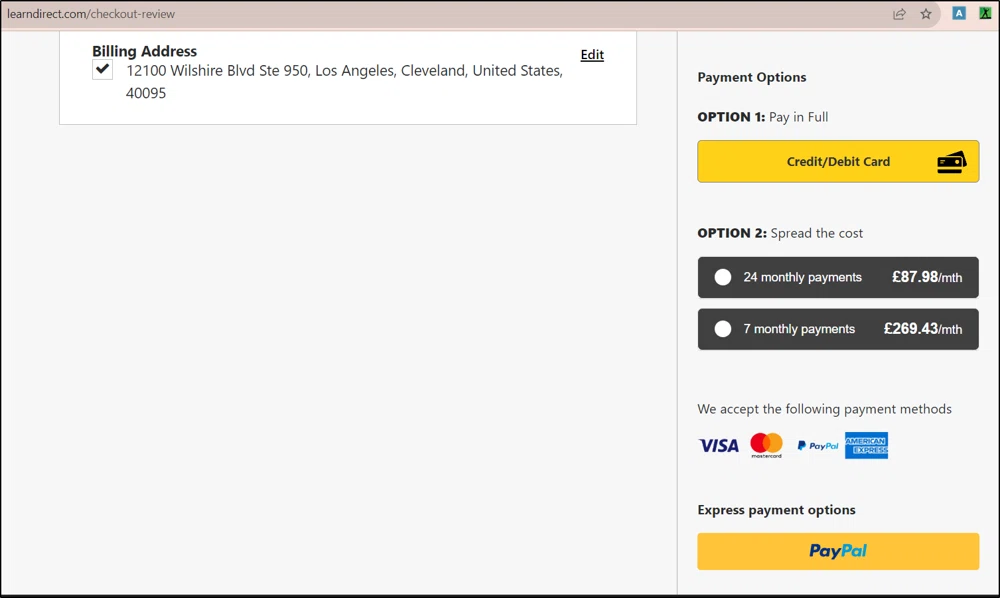Click the American Express logo
1000x598 pixels.
866,445
